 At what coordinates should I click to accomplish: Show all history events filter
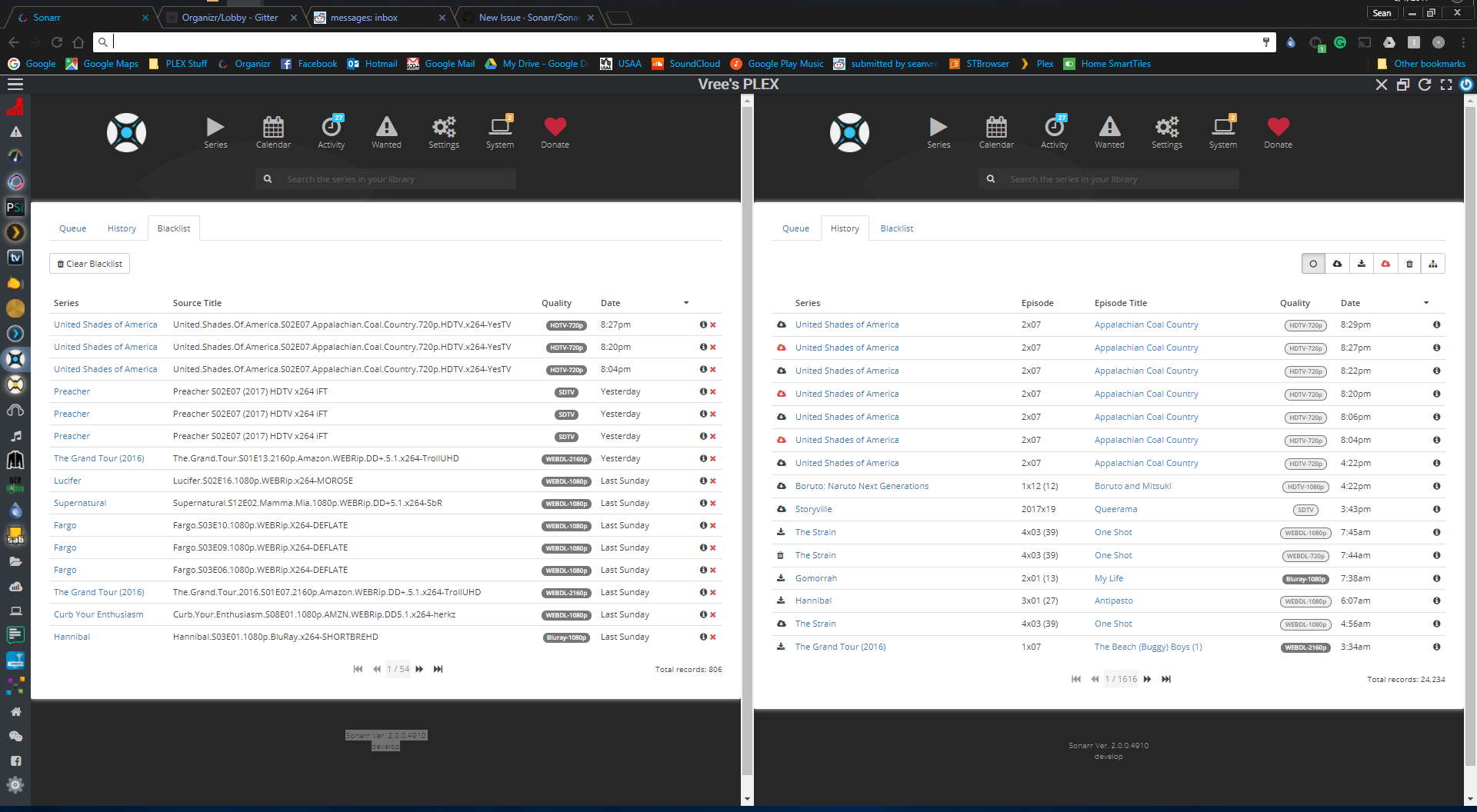coord(1313,264)
